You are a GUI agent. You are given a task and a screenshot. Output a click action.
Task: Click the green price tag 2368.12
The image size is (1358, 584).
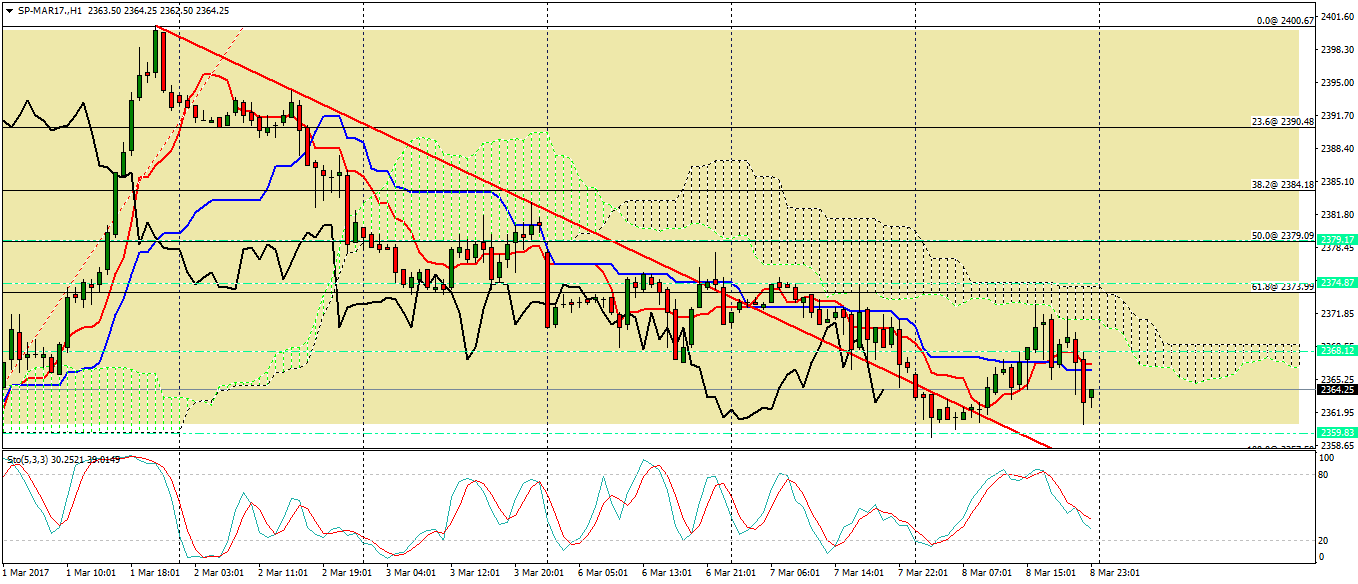click(x=1337, y=350)
